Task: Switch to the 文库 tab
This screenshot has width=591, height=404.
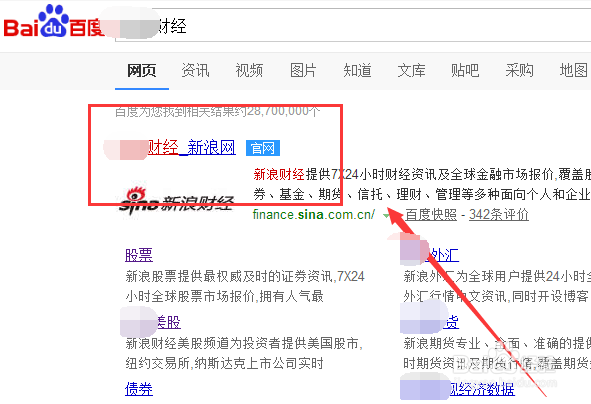Action: click(411, 70)
